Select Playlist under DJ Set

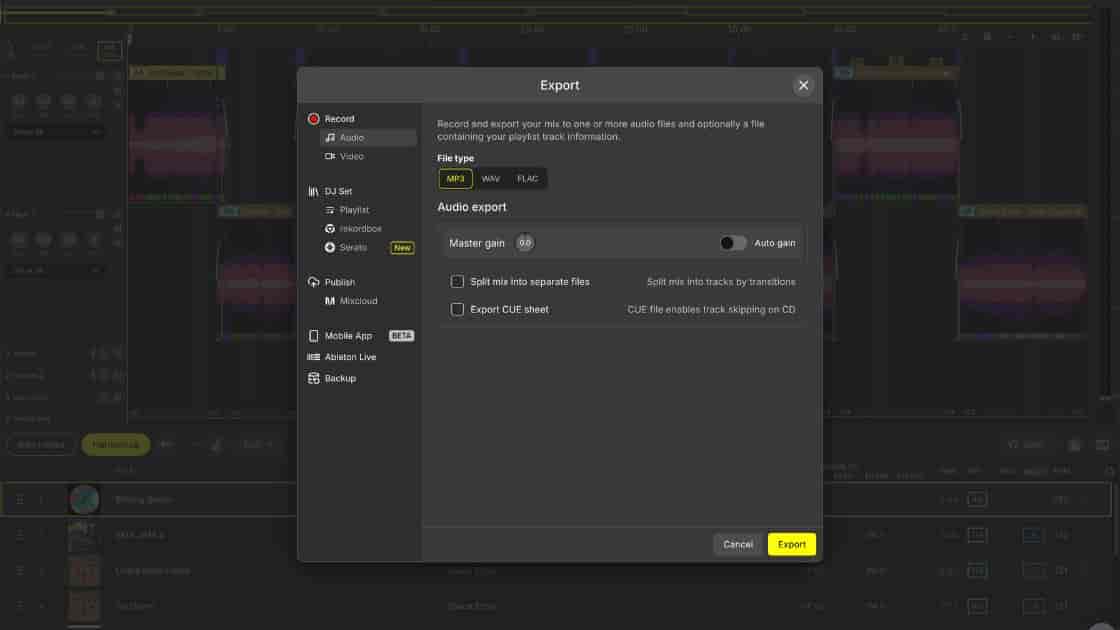click(x=354, y=210)
